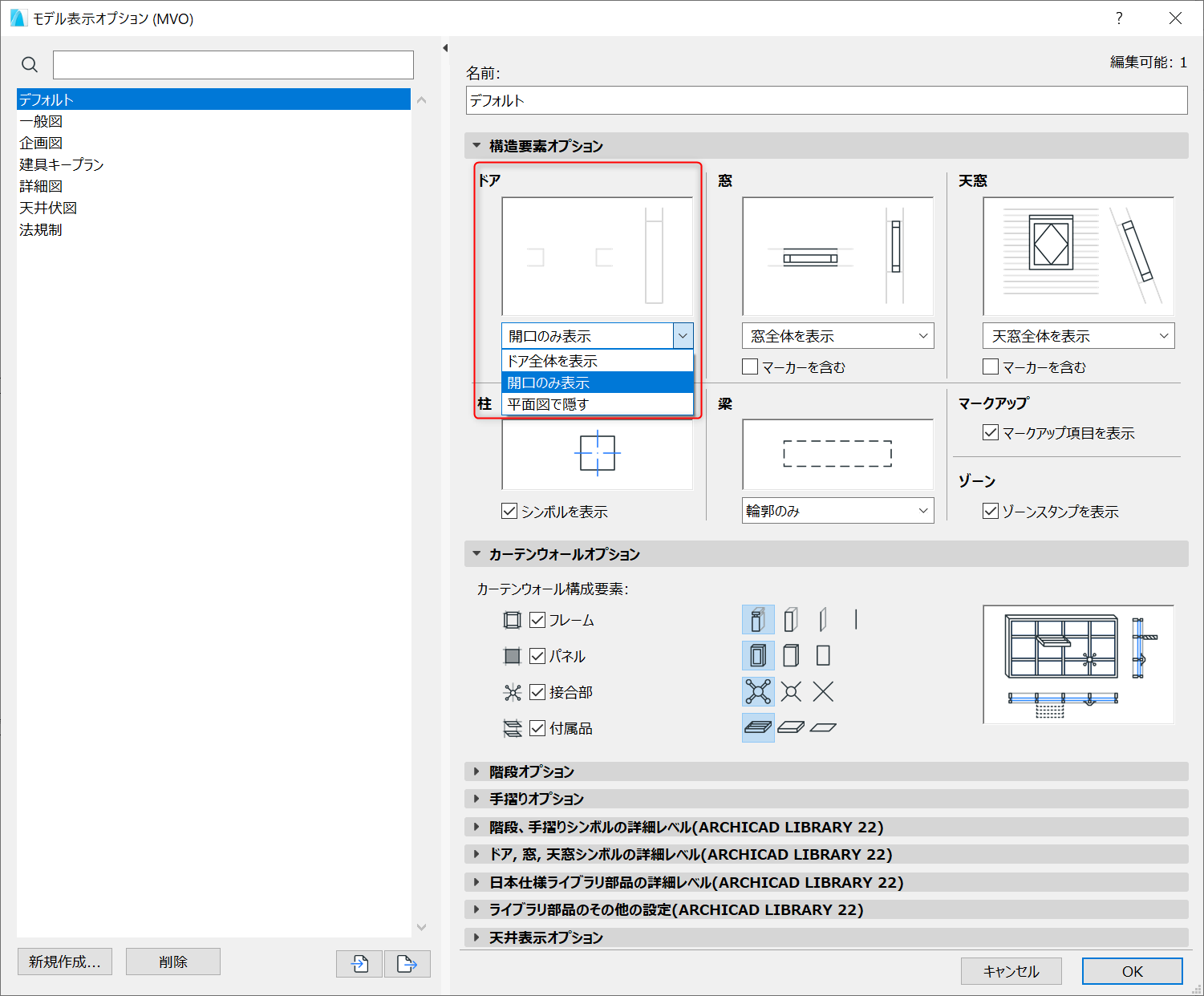This screenshot has height=996, width=1204.
Task: Click the 新規作成... button
Action: [65, 962]
